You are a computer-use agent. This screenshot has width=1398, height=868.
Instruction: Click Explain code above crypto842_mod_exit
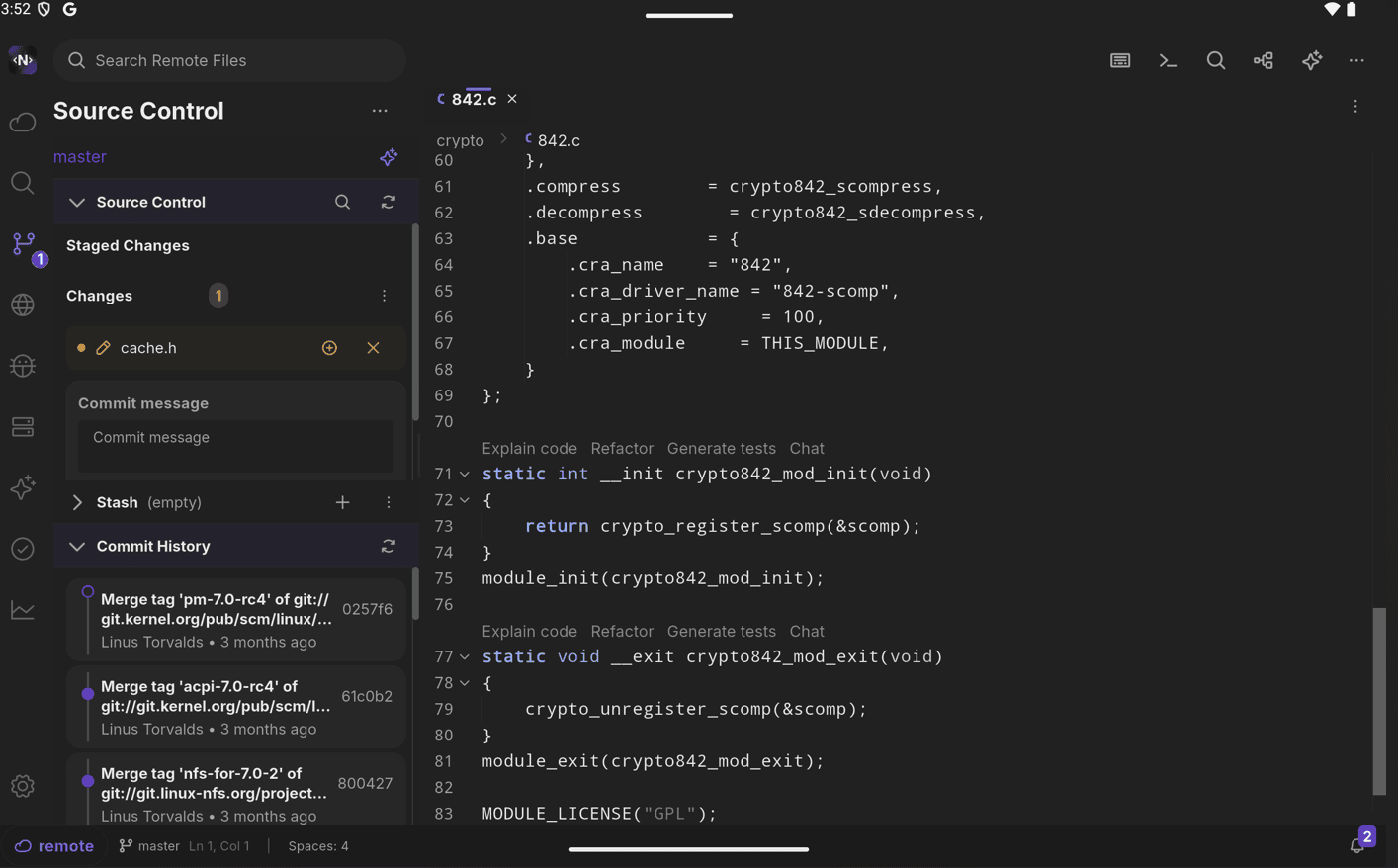pos(529,631)
